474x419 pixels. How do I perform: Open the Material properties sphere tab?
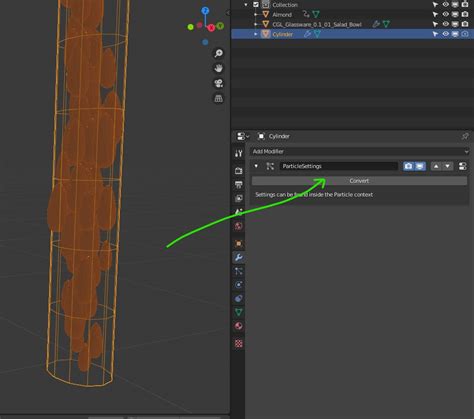pos(238,326)
